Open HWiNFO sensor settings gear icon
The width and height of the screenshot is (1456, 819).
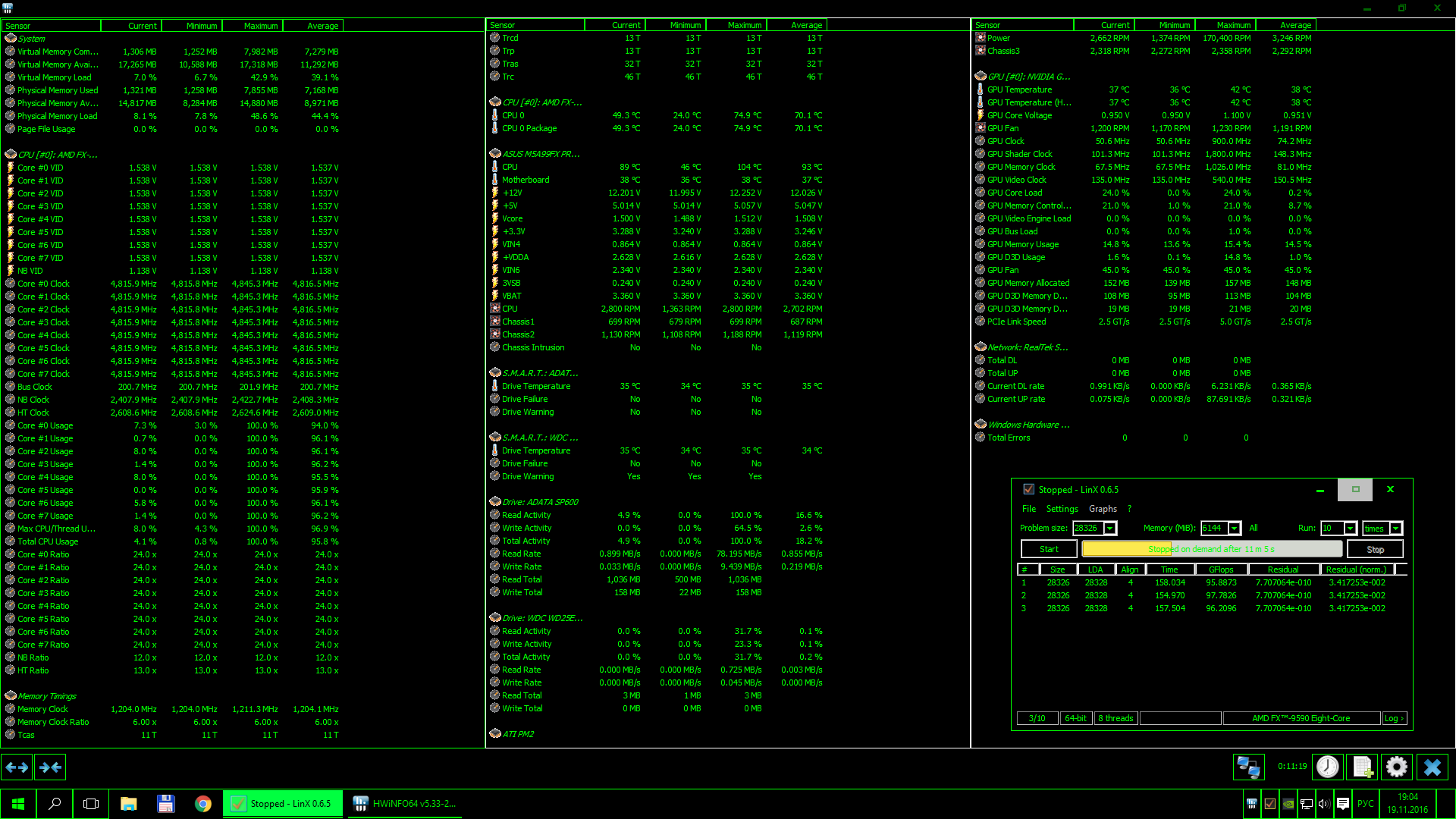pos(1397,767)
